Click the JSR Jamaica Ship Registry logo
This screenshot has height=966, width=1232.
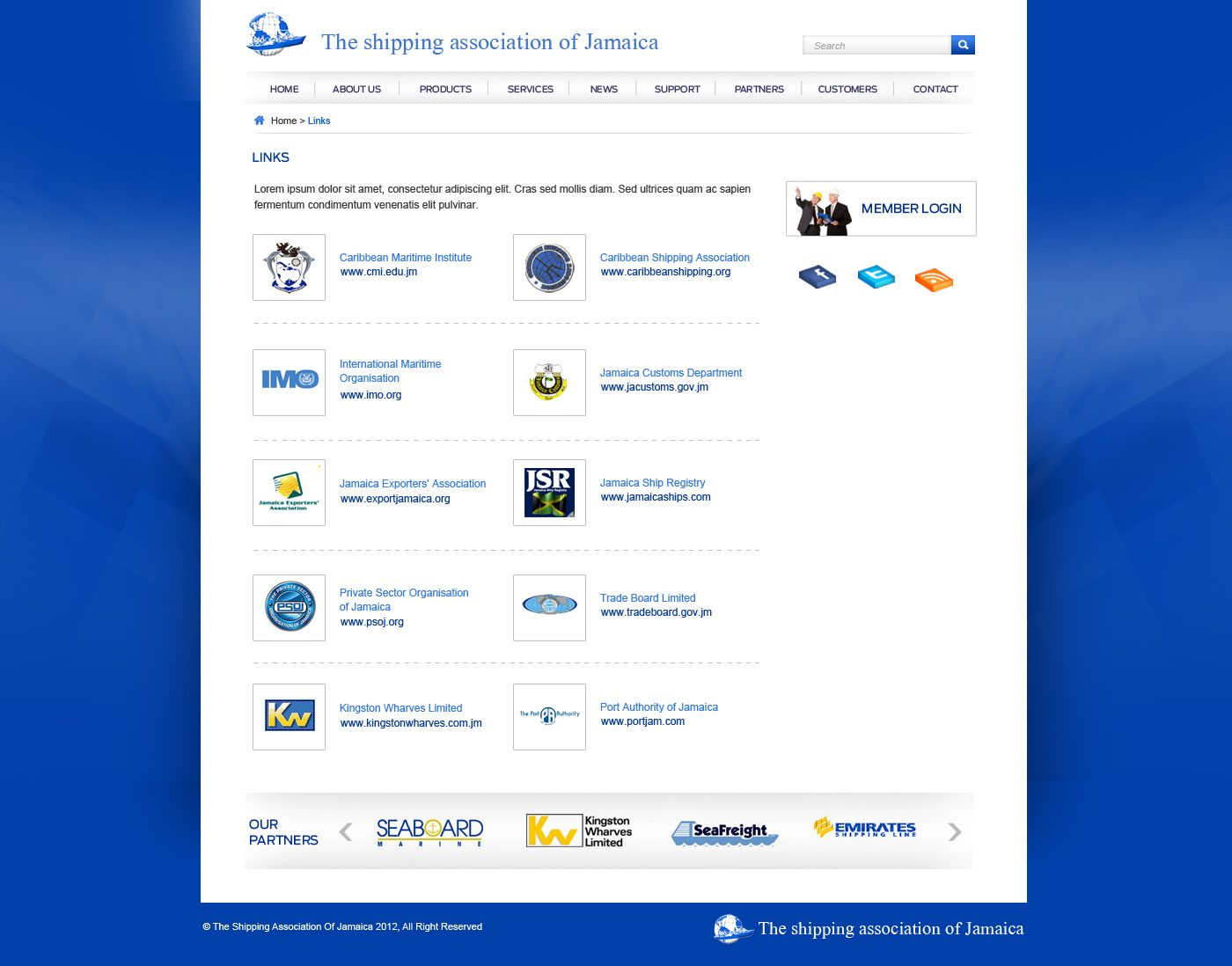(x=549, y=493)
